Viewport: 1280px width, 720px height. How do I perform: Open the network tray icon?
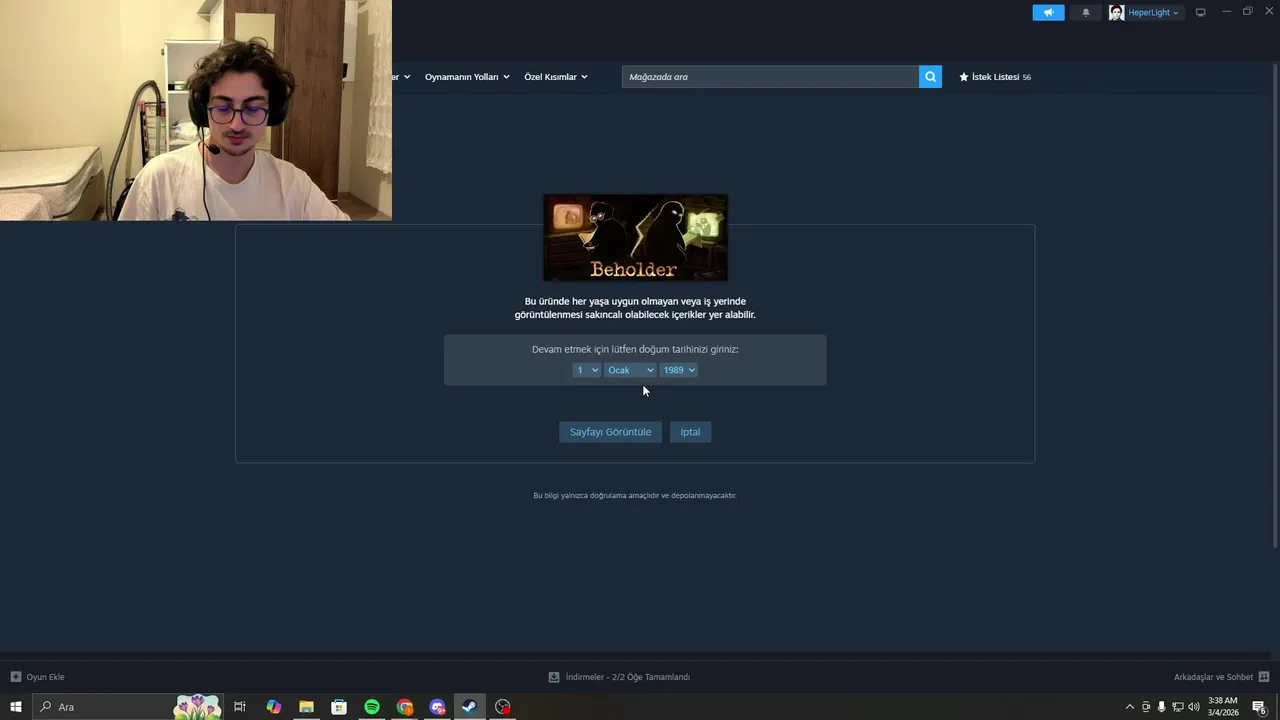point(1178,707)
